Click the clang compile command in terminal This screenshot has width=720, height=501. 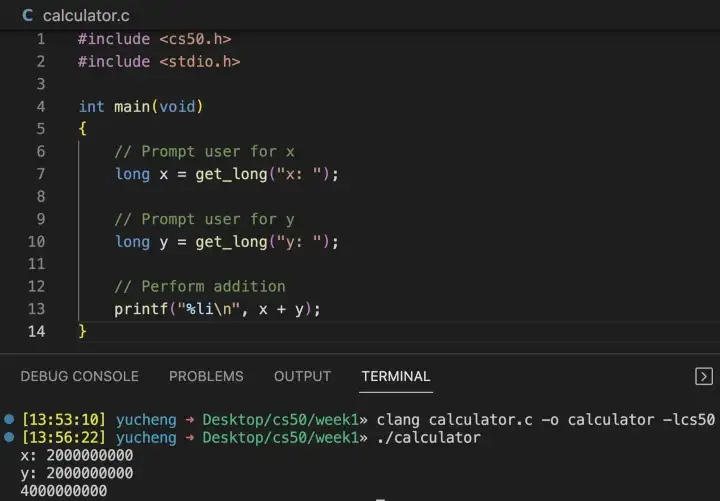tap(546, 420)
